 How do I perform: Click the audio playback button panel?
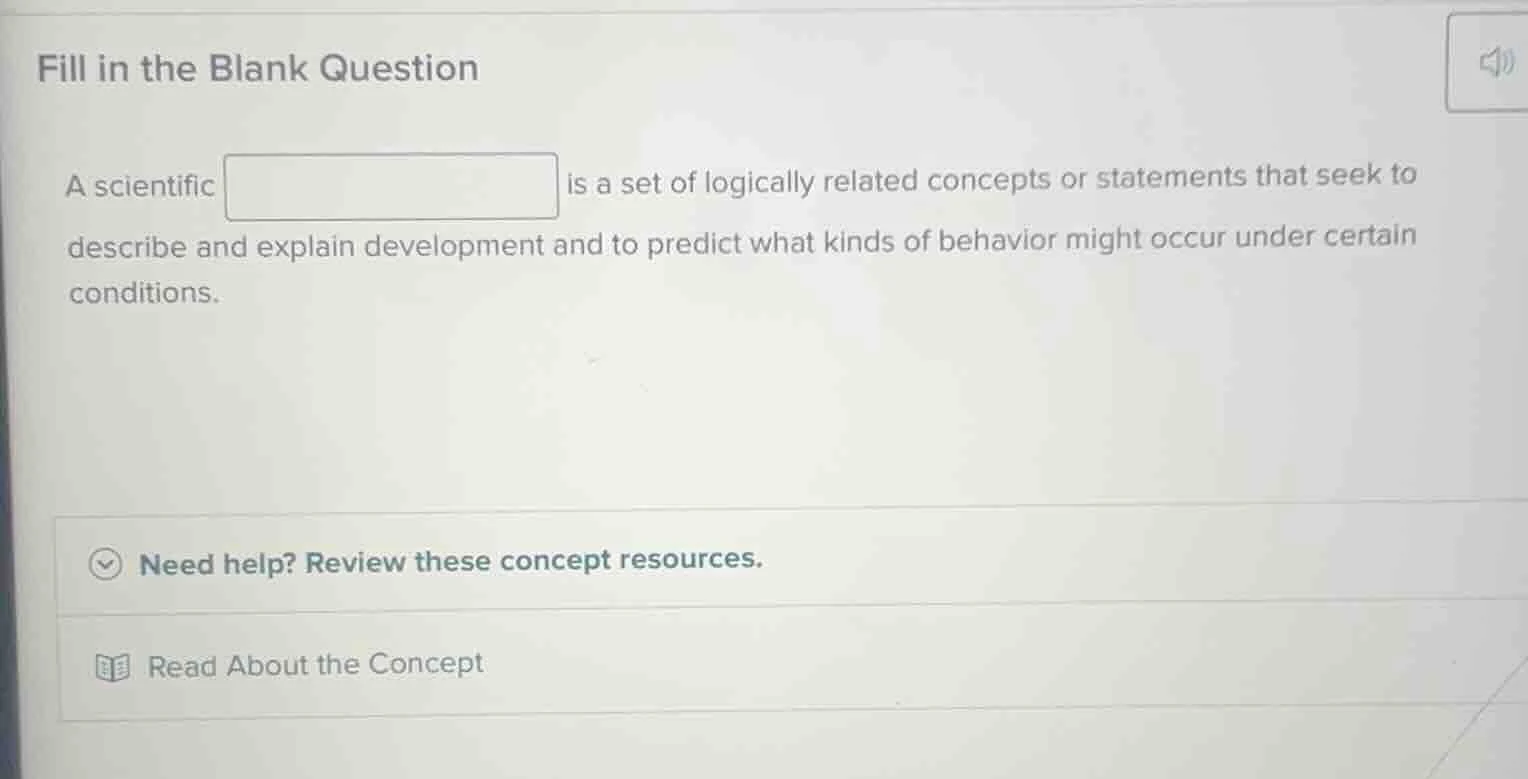click(1487, 62)
